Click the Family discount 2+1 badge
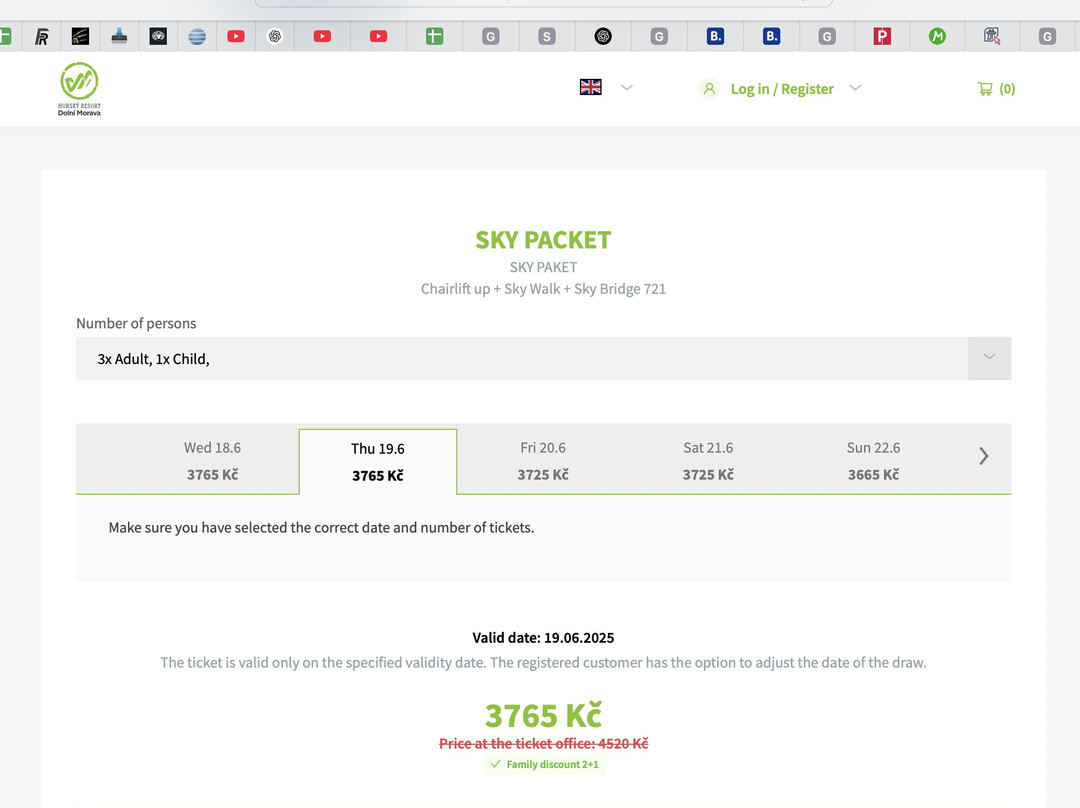This screenshot has height=808, width=1080. click(x=545, y=764)
